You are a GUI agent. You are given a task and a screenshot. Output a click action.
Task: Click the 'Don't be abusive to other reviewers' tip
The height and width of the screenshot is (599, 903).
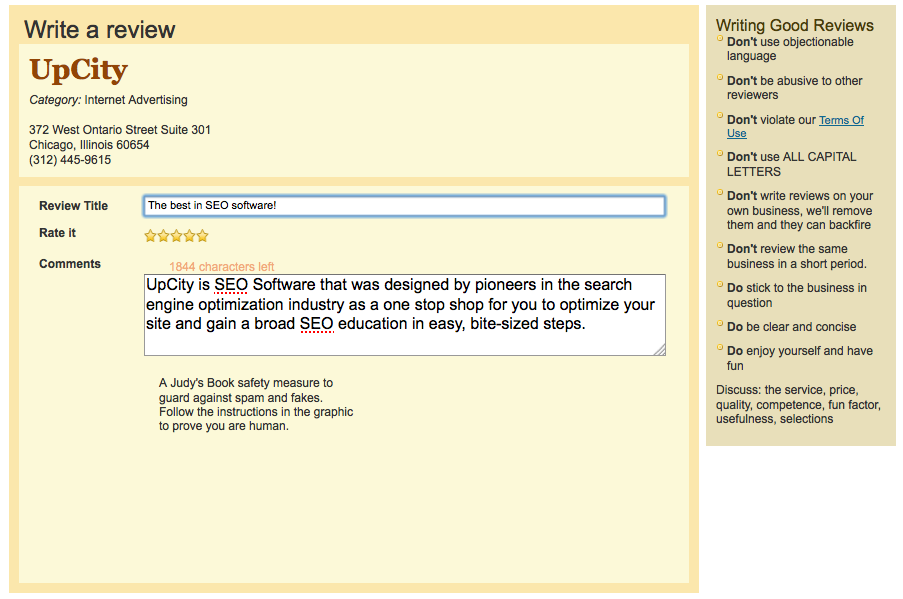click(x=795, y=88)
